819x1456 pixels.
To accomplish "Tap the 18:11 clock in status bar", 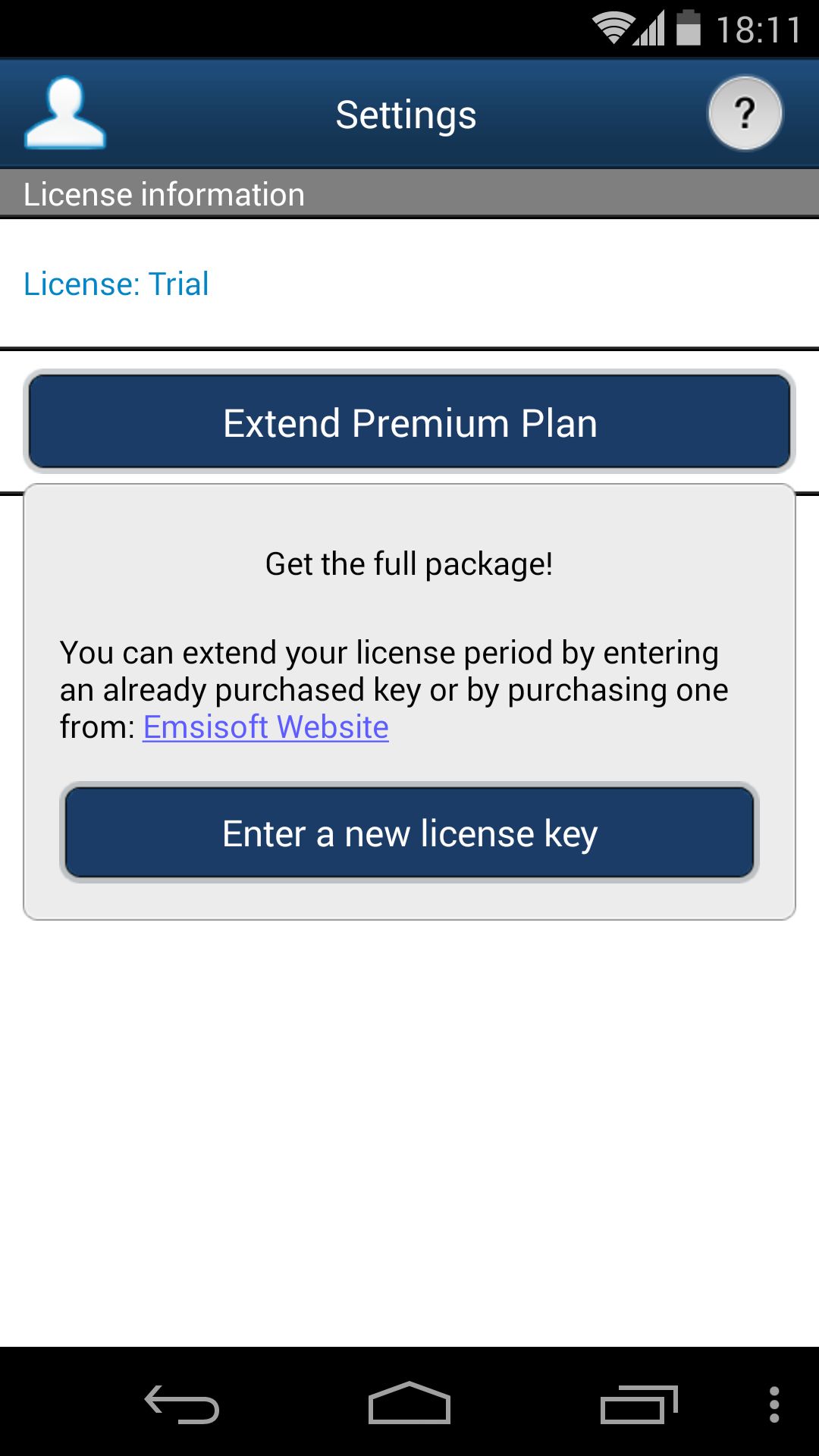I will (758, 30).
